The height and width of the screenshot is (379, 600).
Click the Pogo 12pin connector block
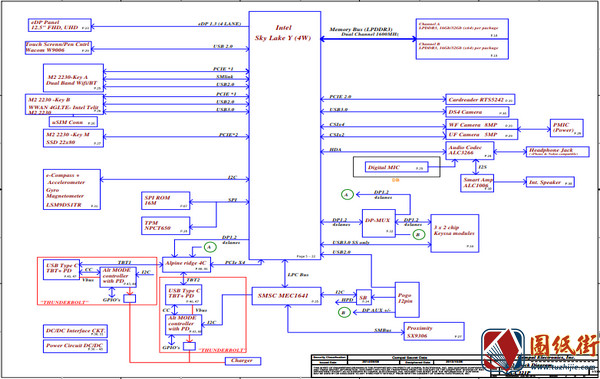tap(407, 300)
